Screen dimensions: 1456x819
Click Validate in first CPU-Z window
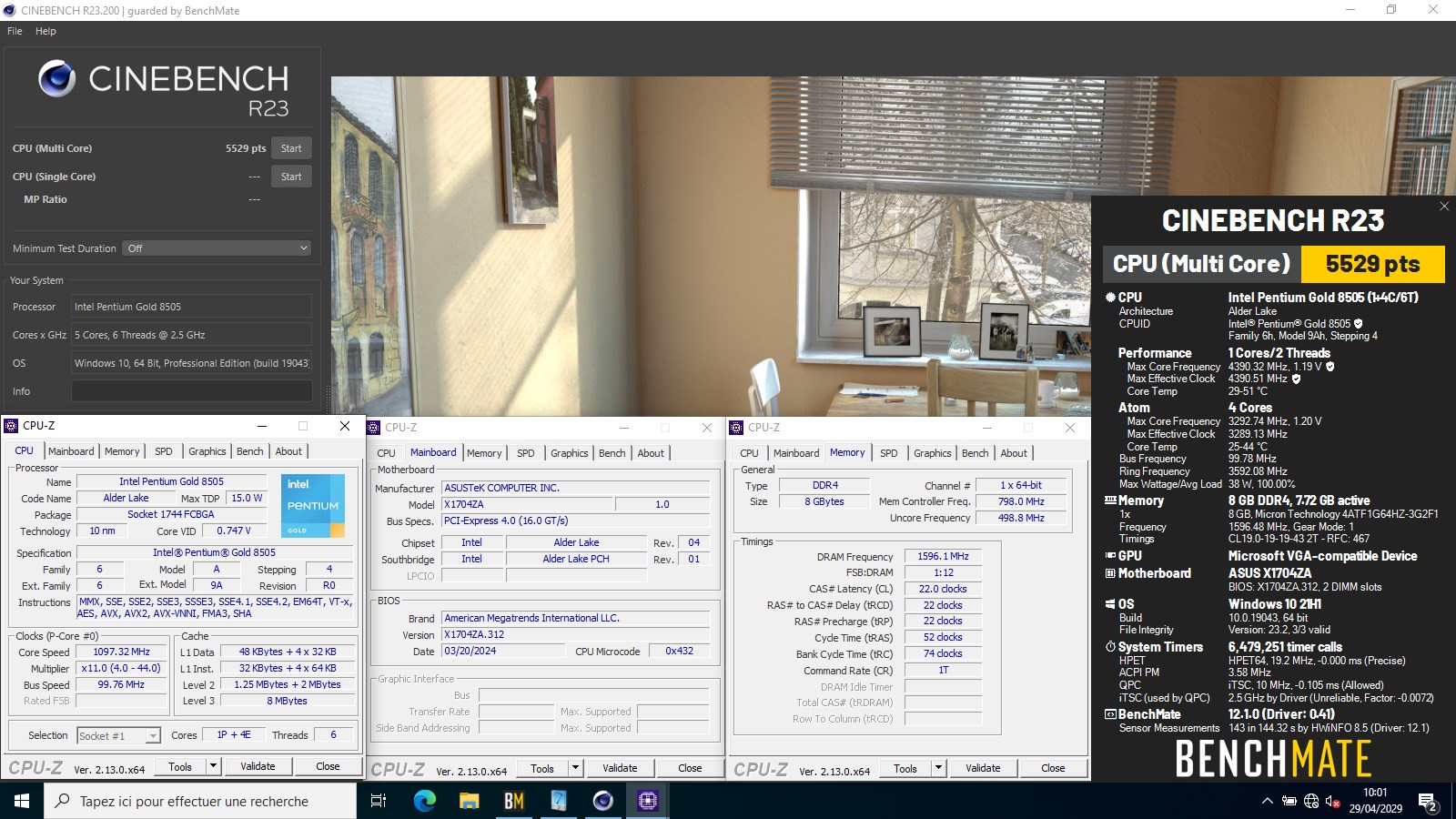[x=258, y=766]
